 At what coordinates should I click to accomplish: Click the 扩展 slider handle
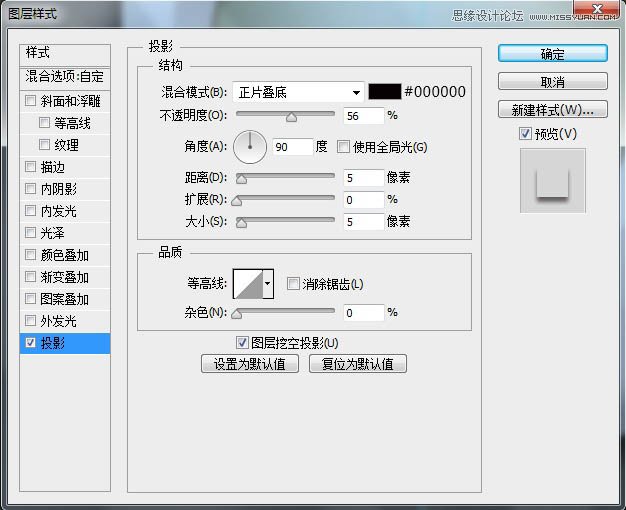coord(237,201)
